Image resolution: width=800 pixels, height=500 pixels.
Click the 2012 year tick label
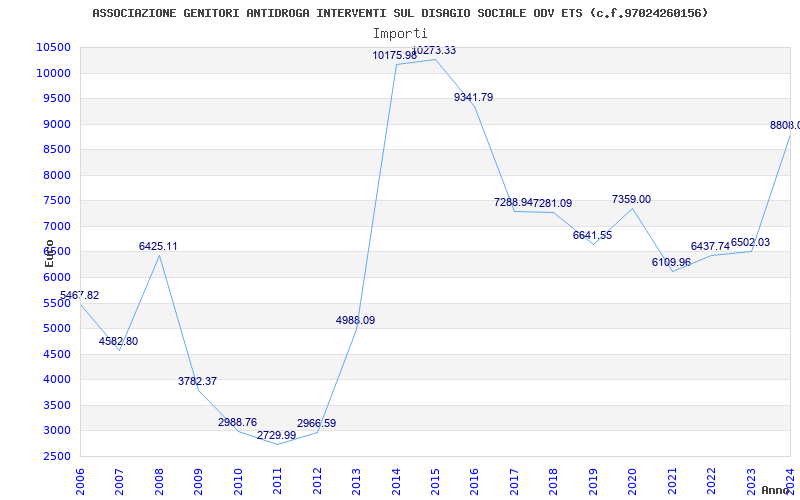317,482
